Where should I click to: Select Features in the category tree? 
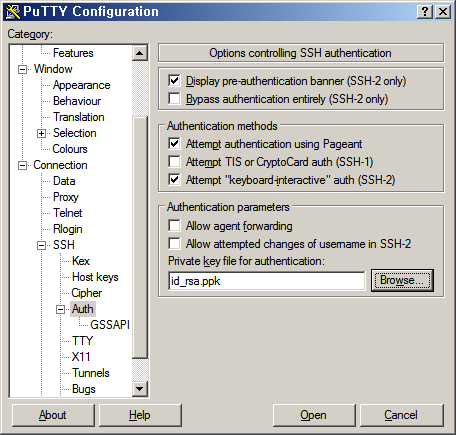tap(73, 53)
